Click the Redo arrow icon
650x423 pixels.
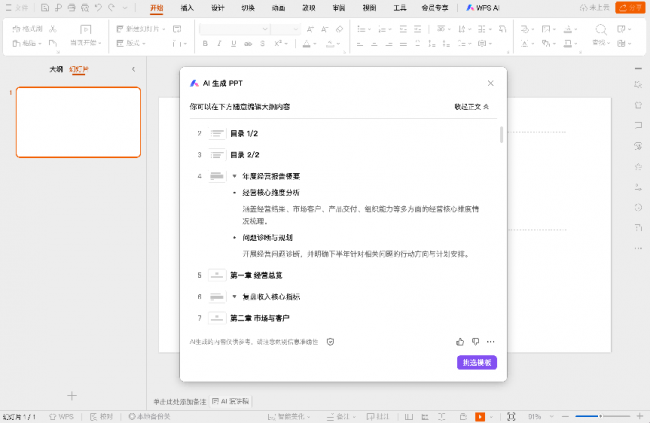coord(111,7)
